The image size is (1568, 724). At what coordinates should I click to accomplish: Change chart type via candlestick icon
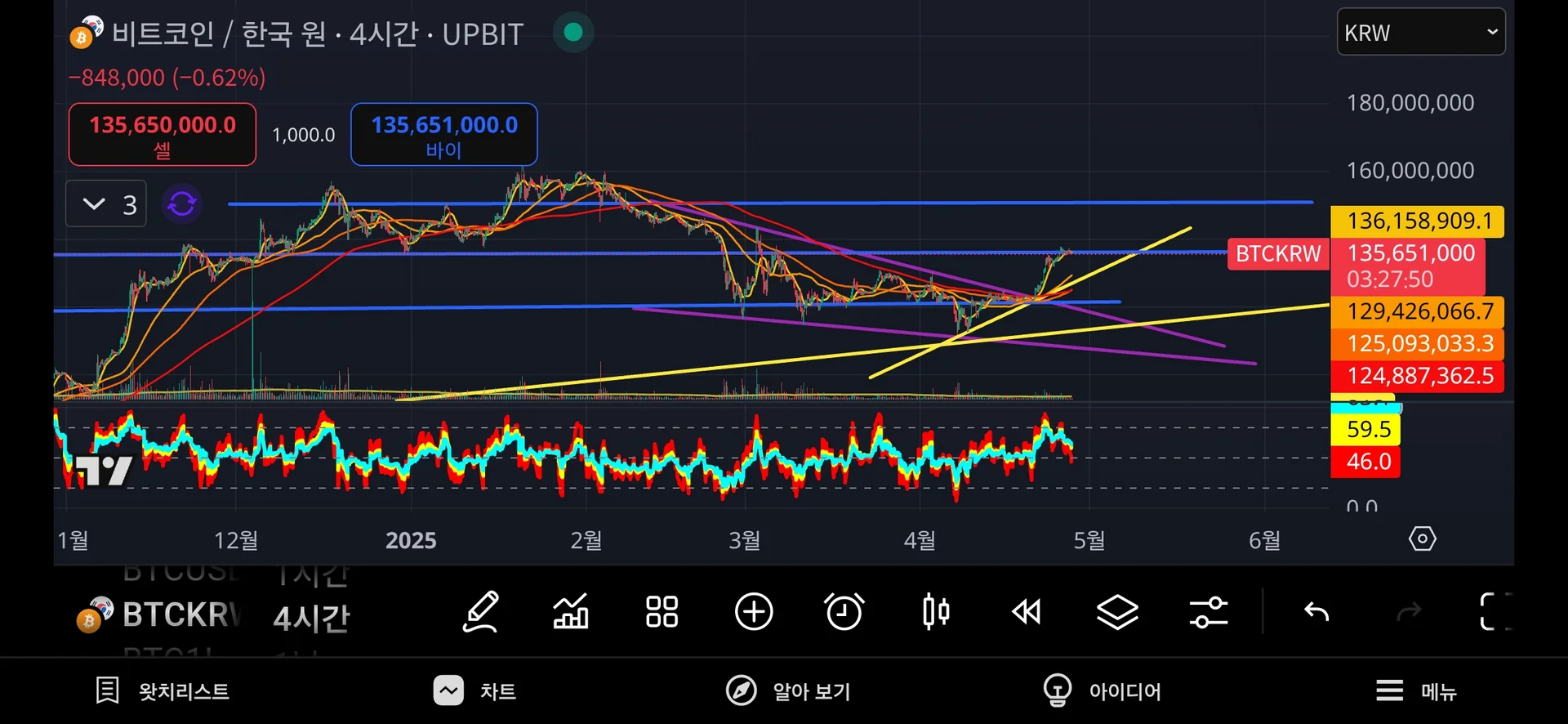pos(936,611)
